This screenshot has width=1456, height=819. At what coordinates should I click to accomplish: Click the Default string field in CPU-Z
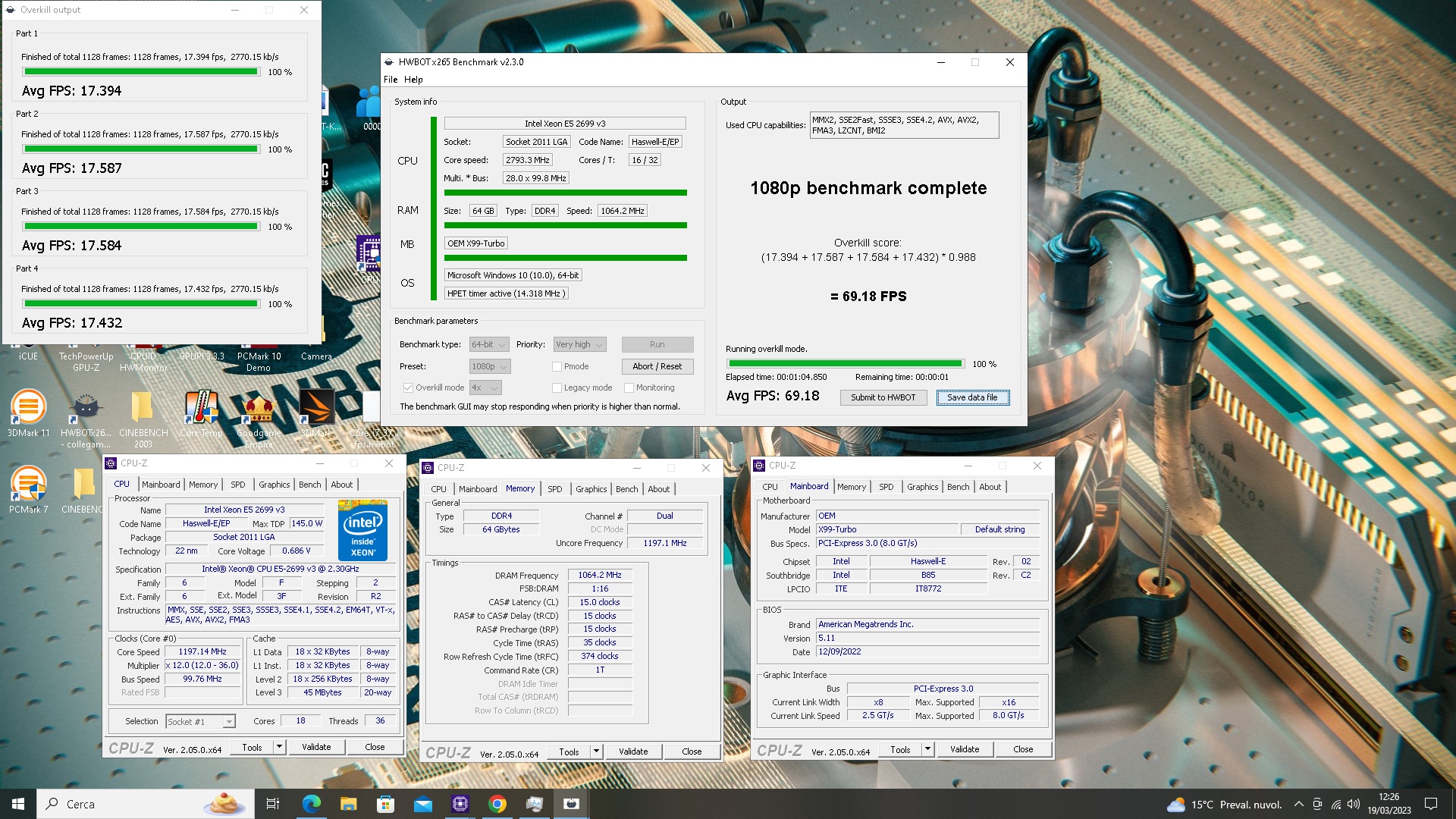pyautogui.click(x=999, y=529)
